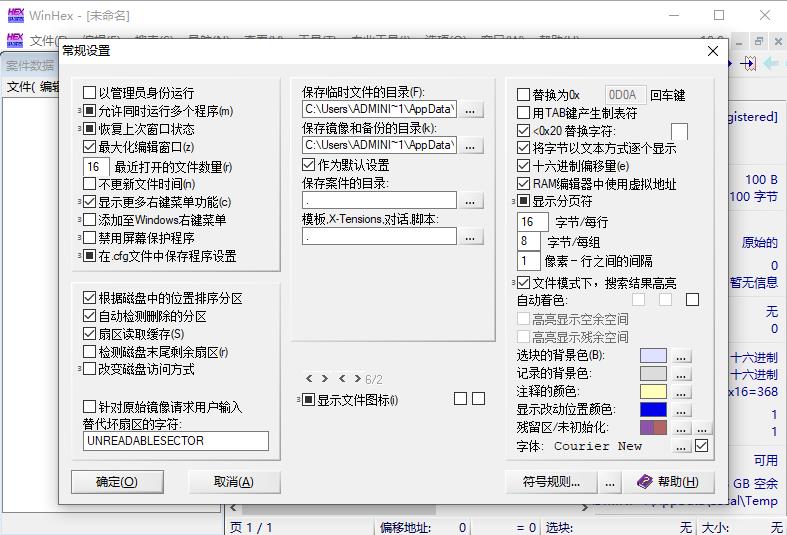The width and height of the screenshot is (787, 535).
Task: Open 文件 menu in WinHex menu bar
Action: coord(46,40)
